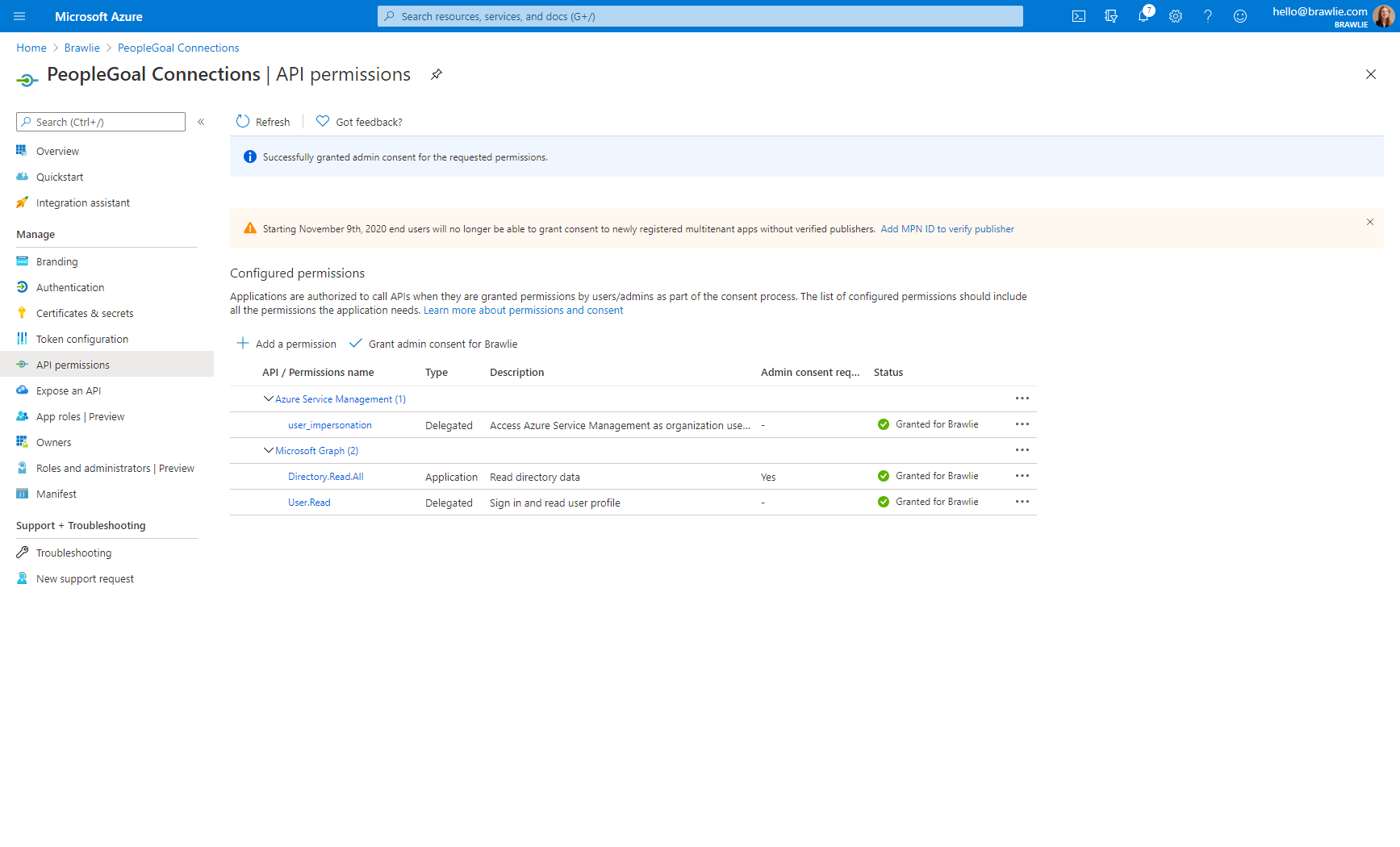Open the Help question mark icon
The width and height of the screenshot is (1400, 847).
click(x=1208, y=16)
